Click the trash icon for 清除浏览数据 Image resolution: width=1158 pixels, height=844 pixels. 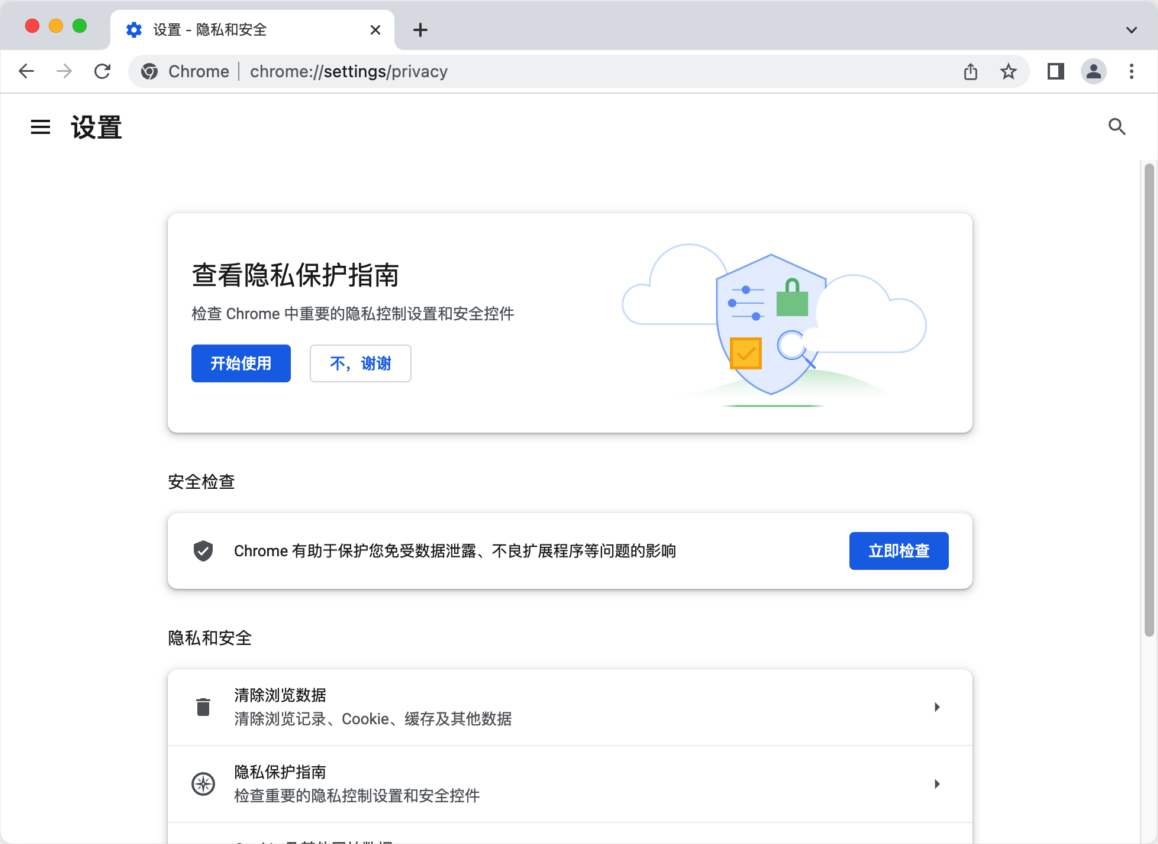(203, 707)
